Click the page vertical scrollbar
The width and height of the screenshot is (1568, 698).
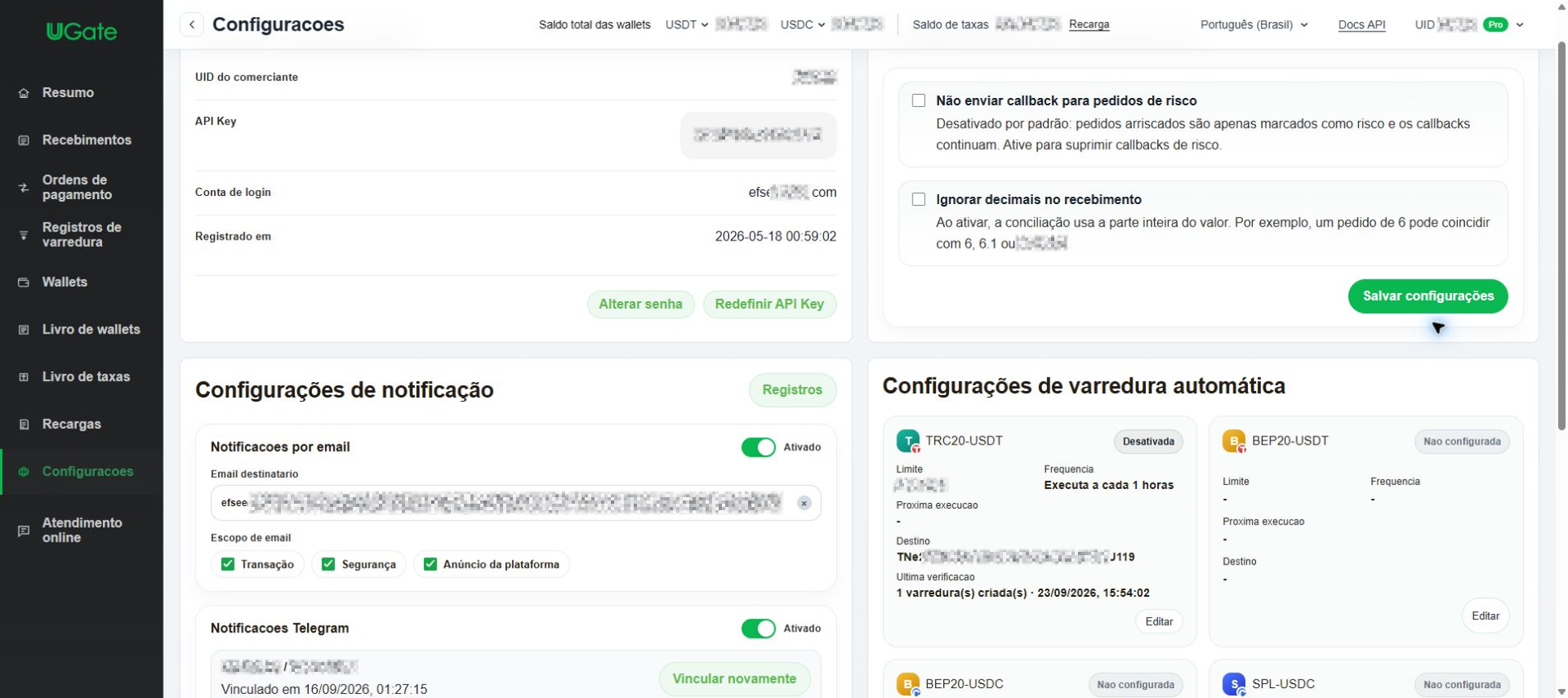pos(1561,237)
